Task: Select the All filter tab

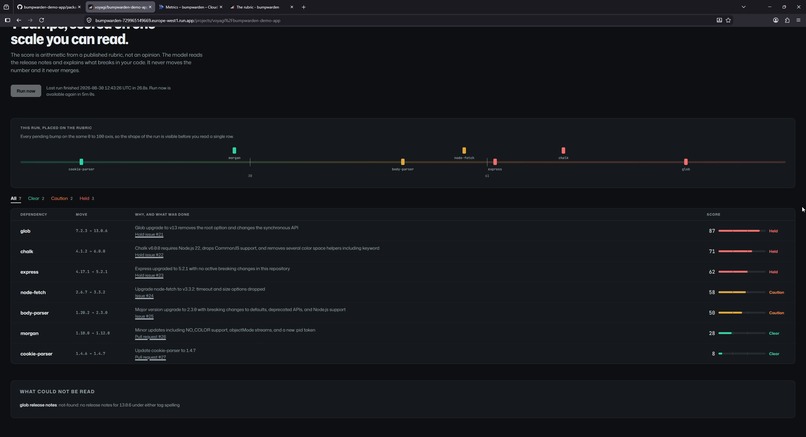Action: 15,198
